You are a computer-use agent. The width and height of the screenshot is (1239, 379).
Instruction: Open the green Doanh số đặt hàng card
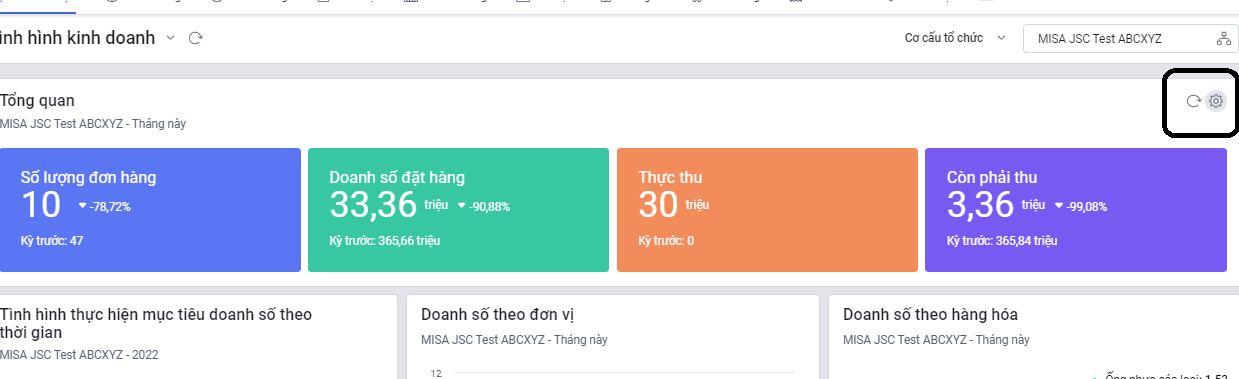coord(458,210)
